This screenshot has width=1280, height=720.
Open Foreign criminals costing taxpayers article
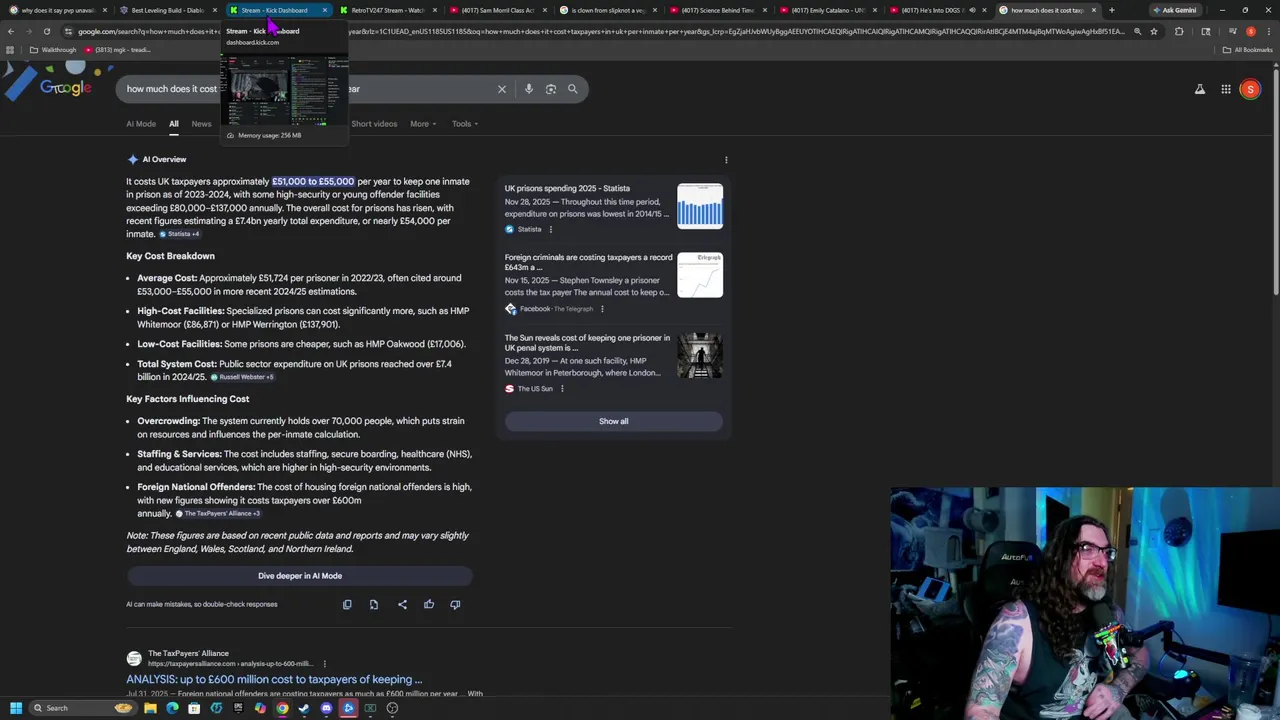pos(588,262)
